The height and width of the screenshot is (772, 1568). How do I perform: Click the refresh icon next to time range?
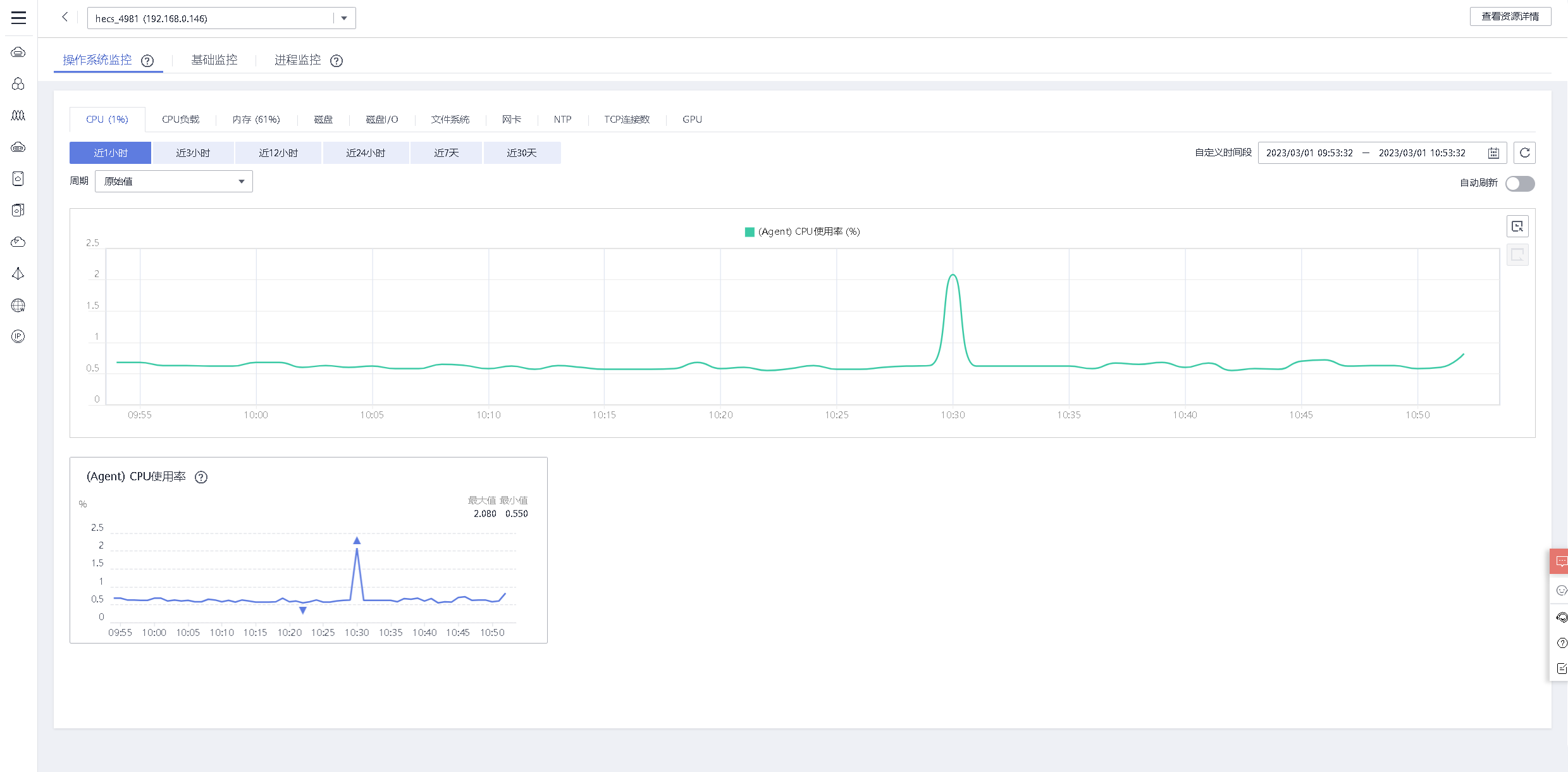(1524, 153)
